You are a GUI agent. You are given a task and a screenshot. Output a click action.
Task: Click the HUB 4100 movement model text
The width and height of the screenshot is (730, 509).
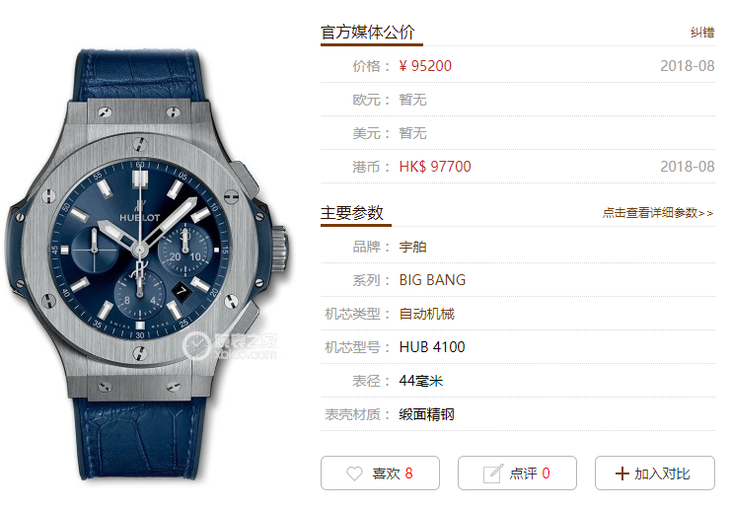click(432, 347)
